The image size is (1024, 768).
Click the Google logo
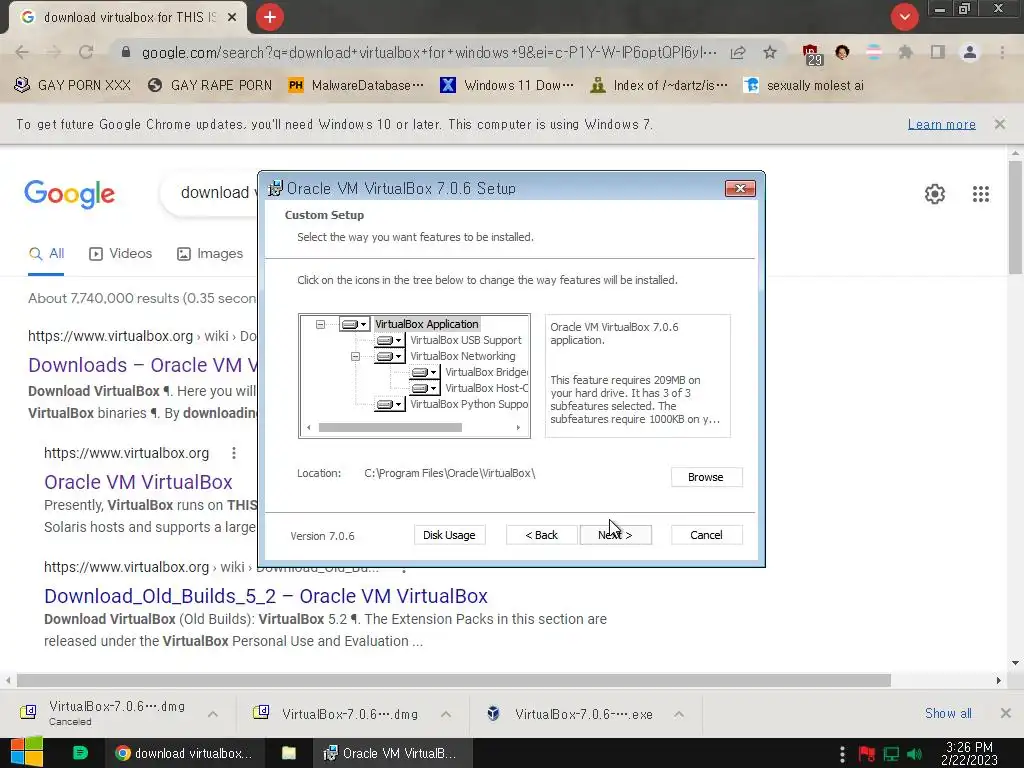[70, 194]
